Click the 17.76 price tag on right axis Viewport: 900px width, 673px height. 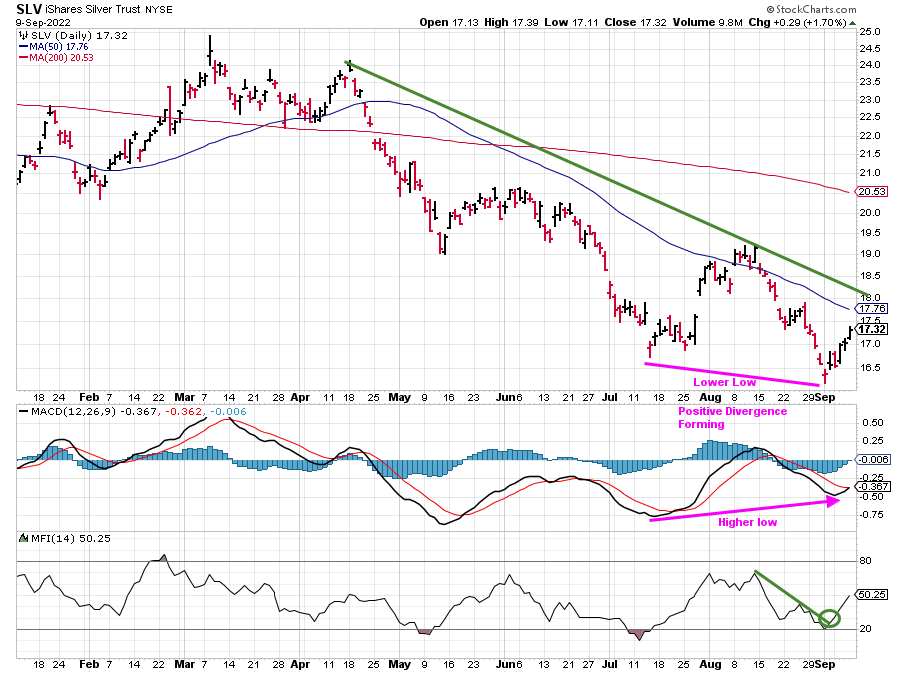[x=872, y=309]
